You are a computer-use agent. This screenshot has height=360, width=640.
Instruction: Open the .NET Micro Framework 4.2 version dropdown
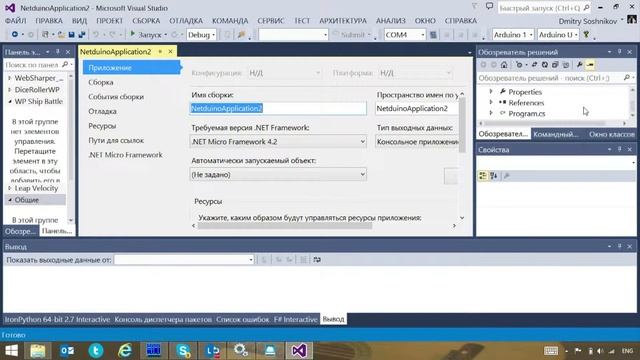[x=278, y=142]
